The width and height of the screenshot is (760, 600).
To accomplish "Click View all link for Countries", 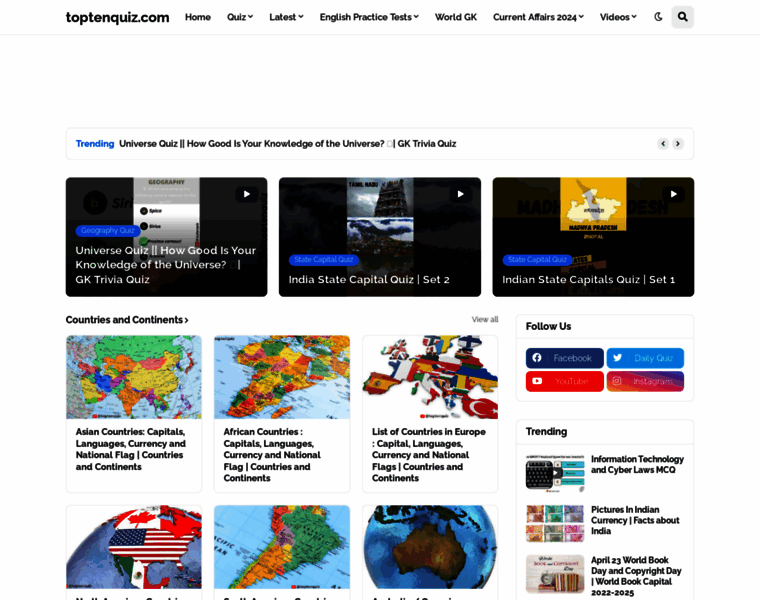I will pyautogui.click(x=484, y=320).
